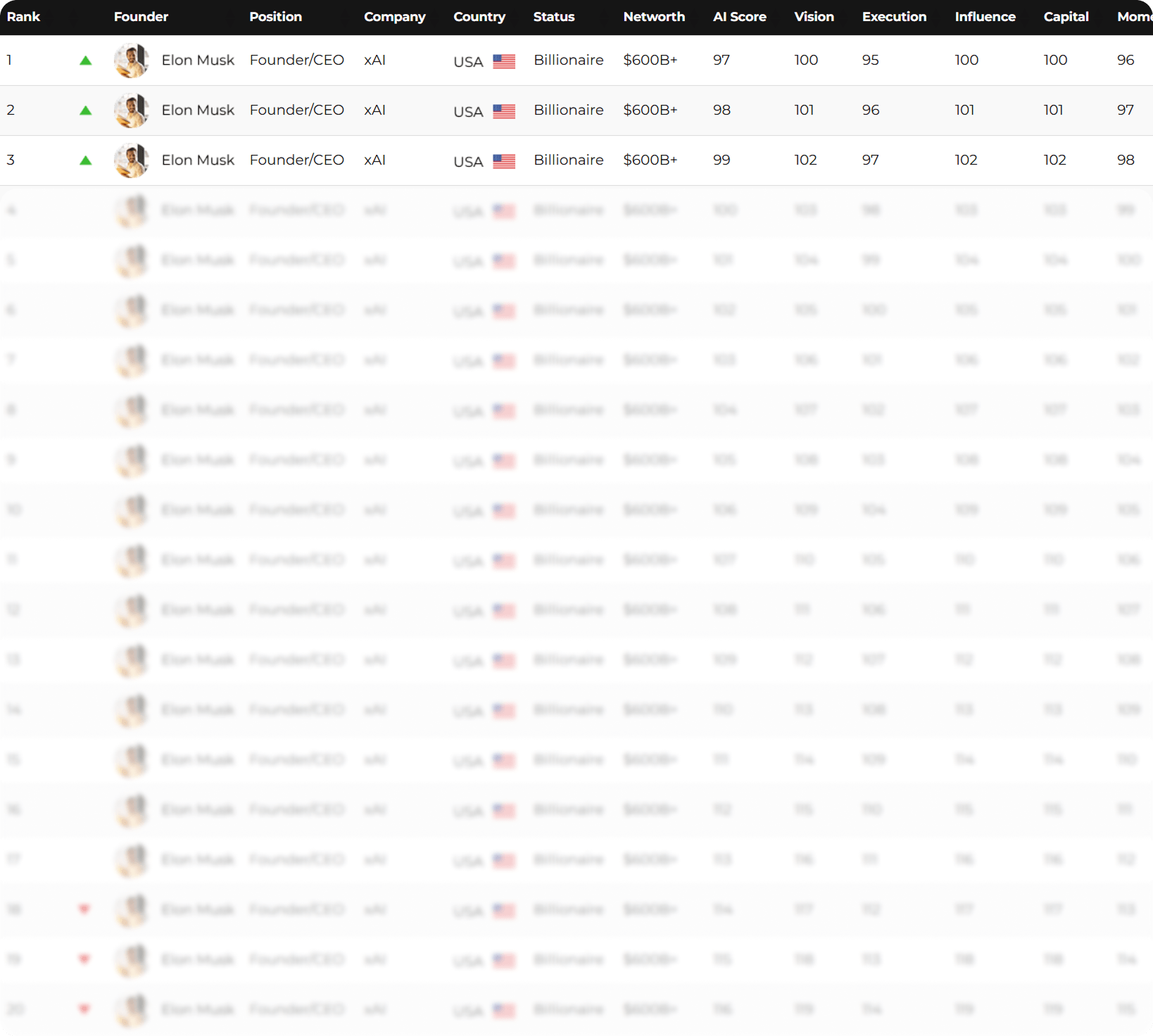Viewport: 1153px width, 1036px height.
Task: Click the green trend arrow in rank 2 row
Action: click(86, 110)
